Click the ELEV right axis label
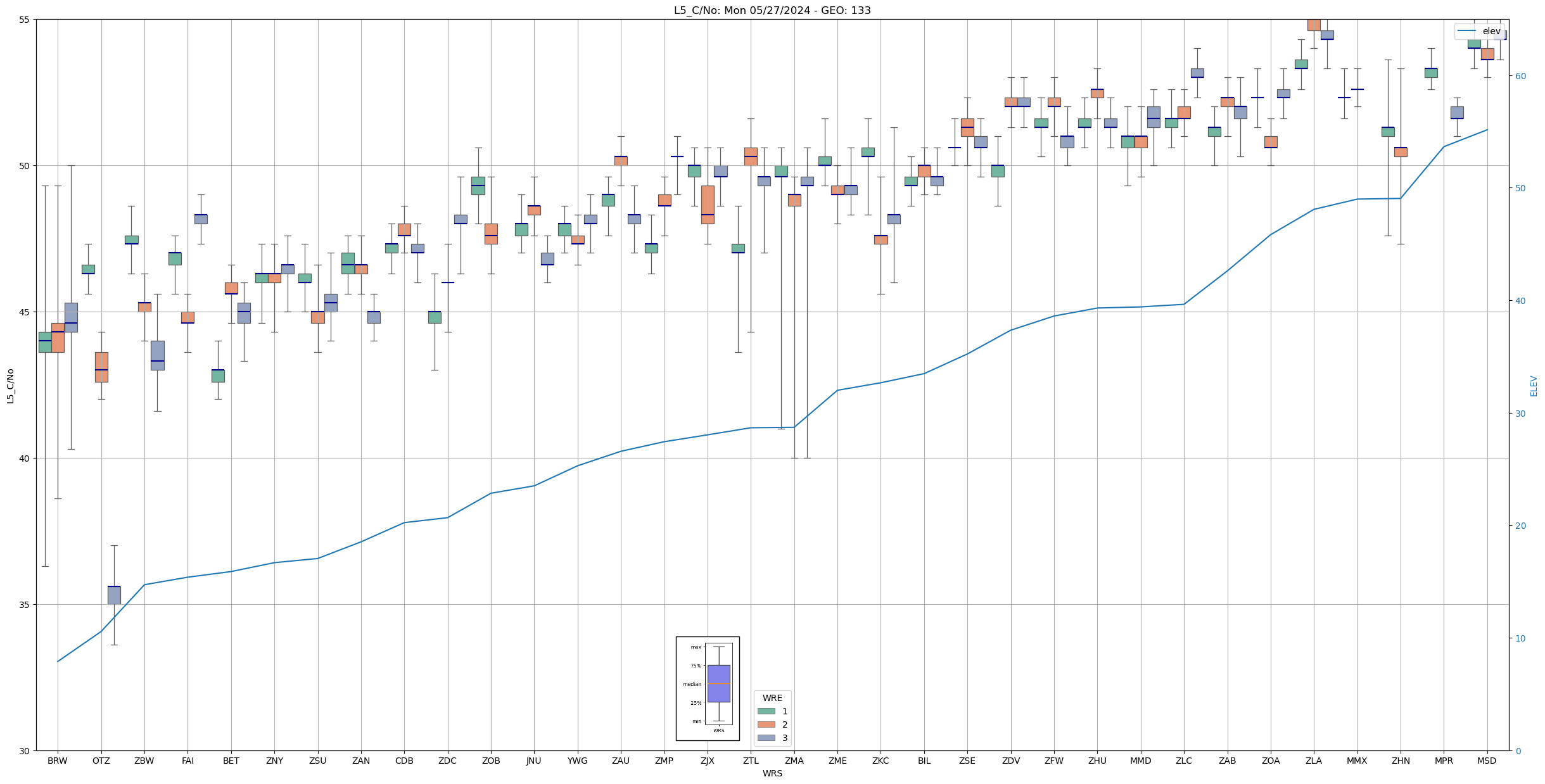Screen dimensions: 1545x784 1534,386
